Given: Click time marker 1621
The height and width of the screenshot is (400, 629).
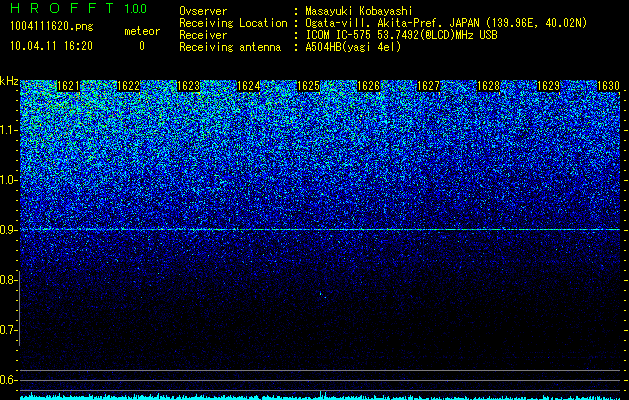Looking at the screenshot, I should (68, 86).
